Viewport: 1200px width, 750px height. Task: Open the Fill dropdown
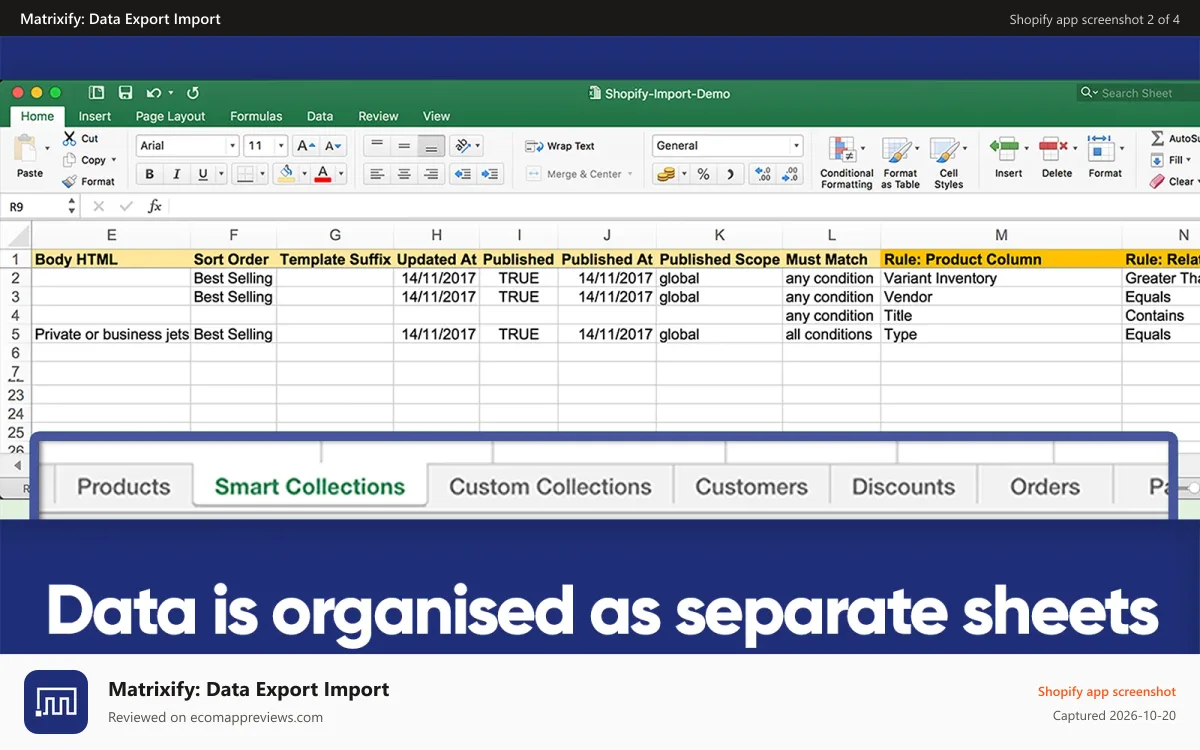[1174, 160]
